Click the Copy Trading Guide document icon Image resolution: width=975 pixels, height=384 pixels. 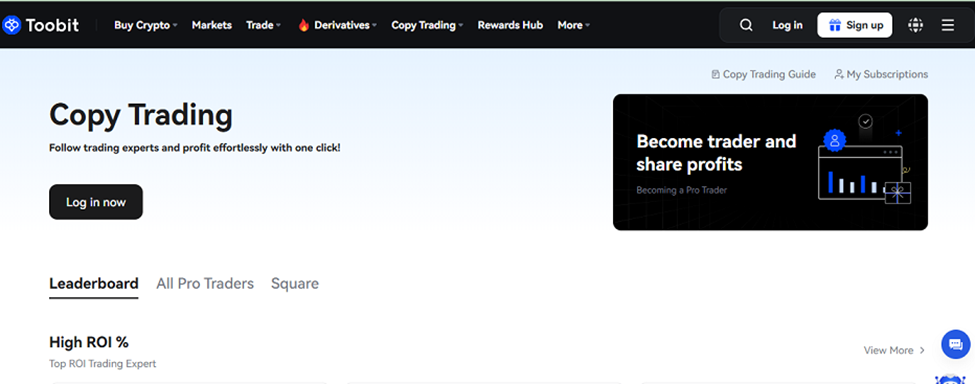pyautogui.click(x=716, y=75)
